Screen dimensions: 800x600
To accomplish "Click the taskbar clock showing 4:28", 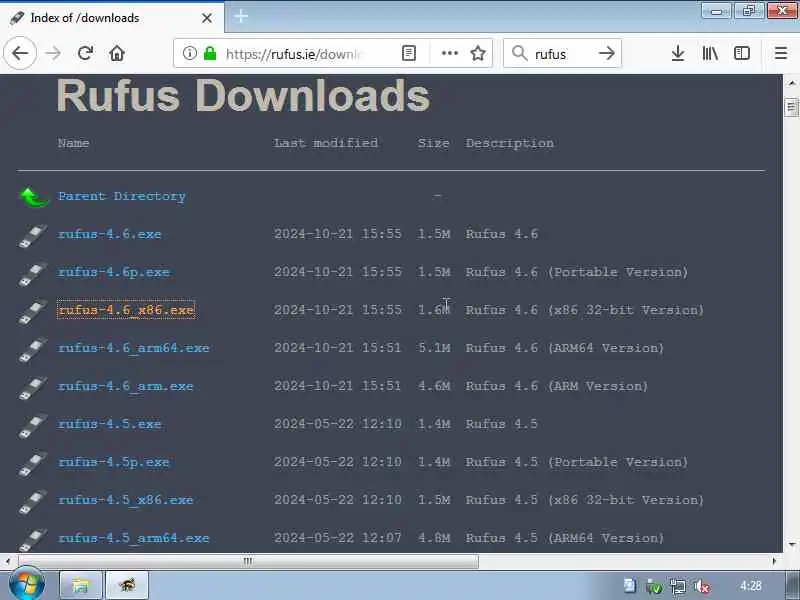I will pos(751,586).
